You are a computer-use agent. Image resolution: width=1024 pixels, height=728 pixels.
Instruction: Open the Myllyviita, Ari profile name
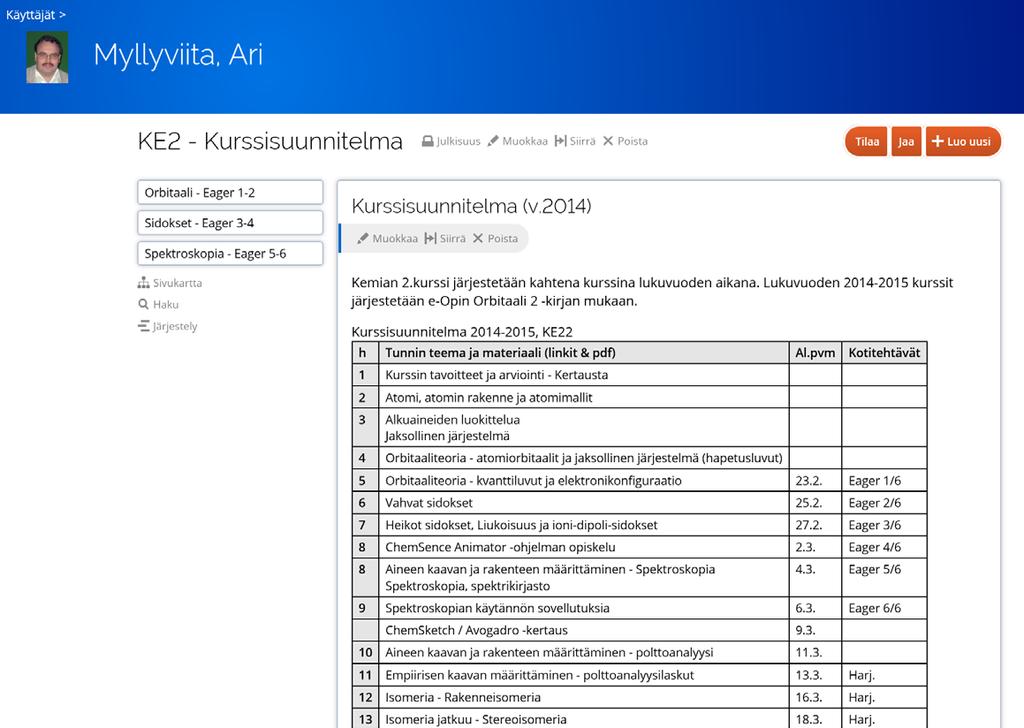(178, 55)
